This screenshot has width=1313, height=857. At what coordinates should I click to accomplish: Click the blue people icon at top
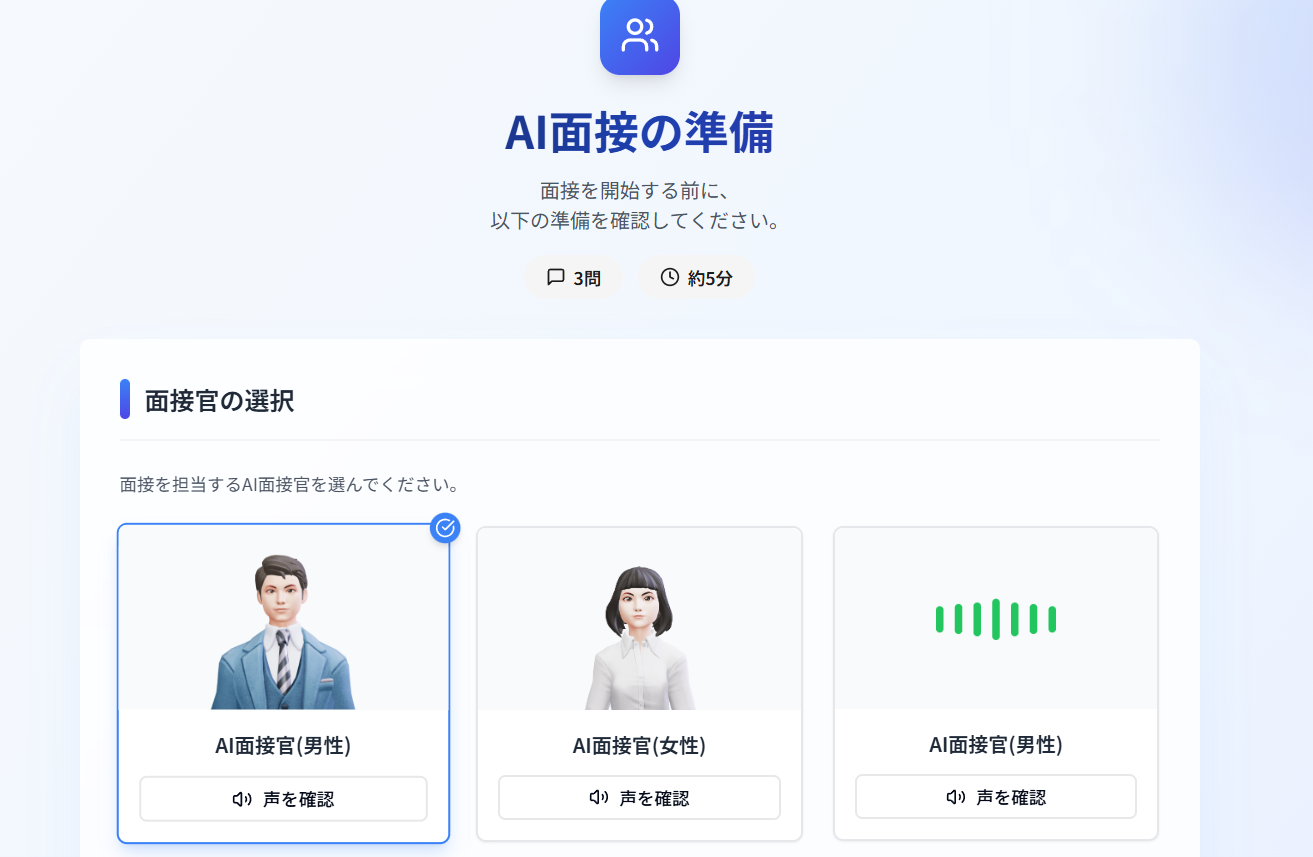coord(640,35)
